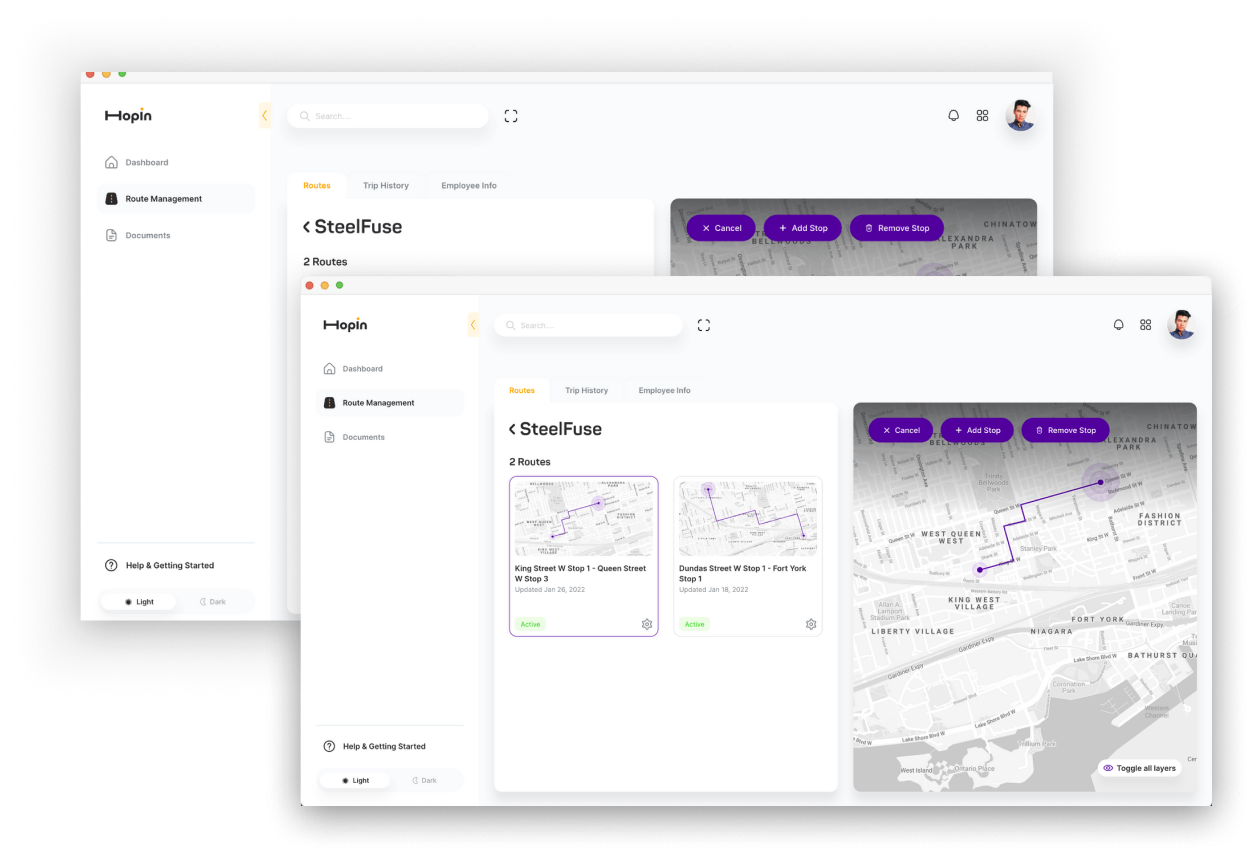
Task: Click the fullscreen icon in the front window
Action: (704, 325)
